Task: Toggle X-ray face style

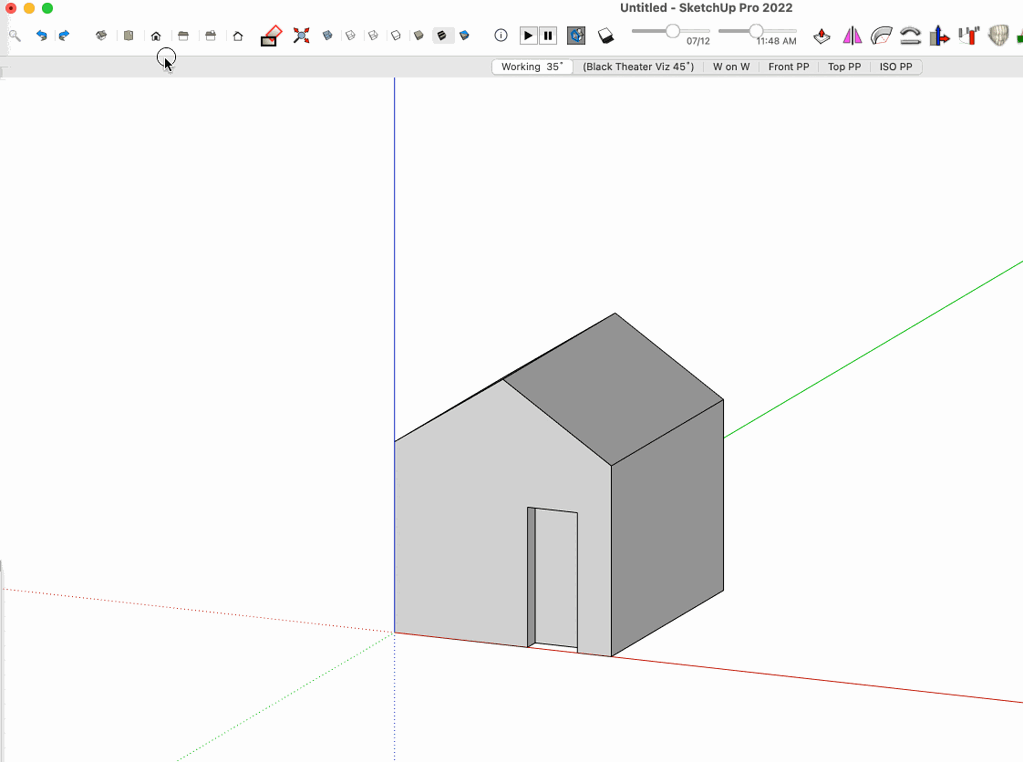Action: pyautogui.click(x=328, y=36)
